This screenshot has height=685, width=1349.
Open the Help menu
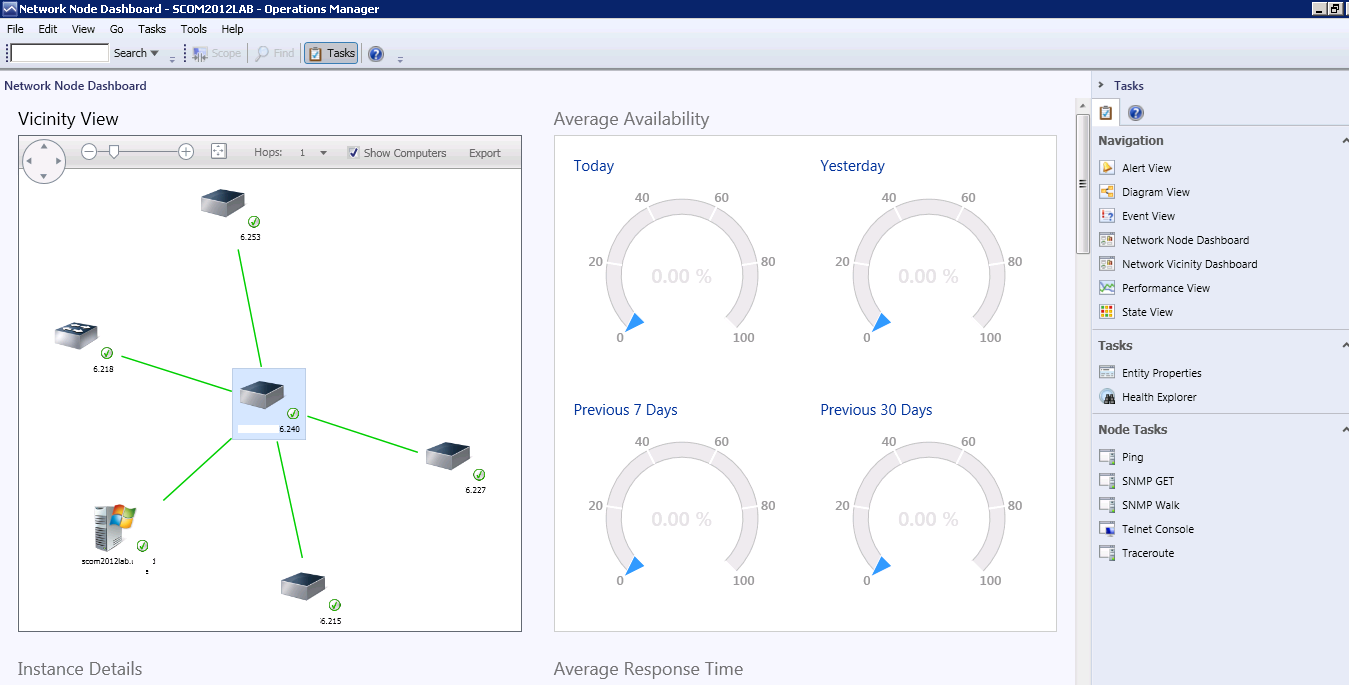[233, 29]
